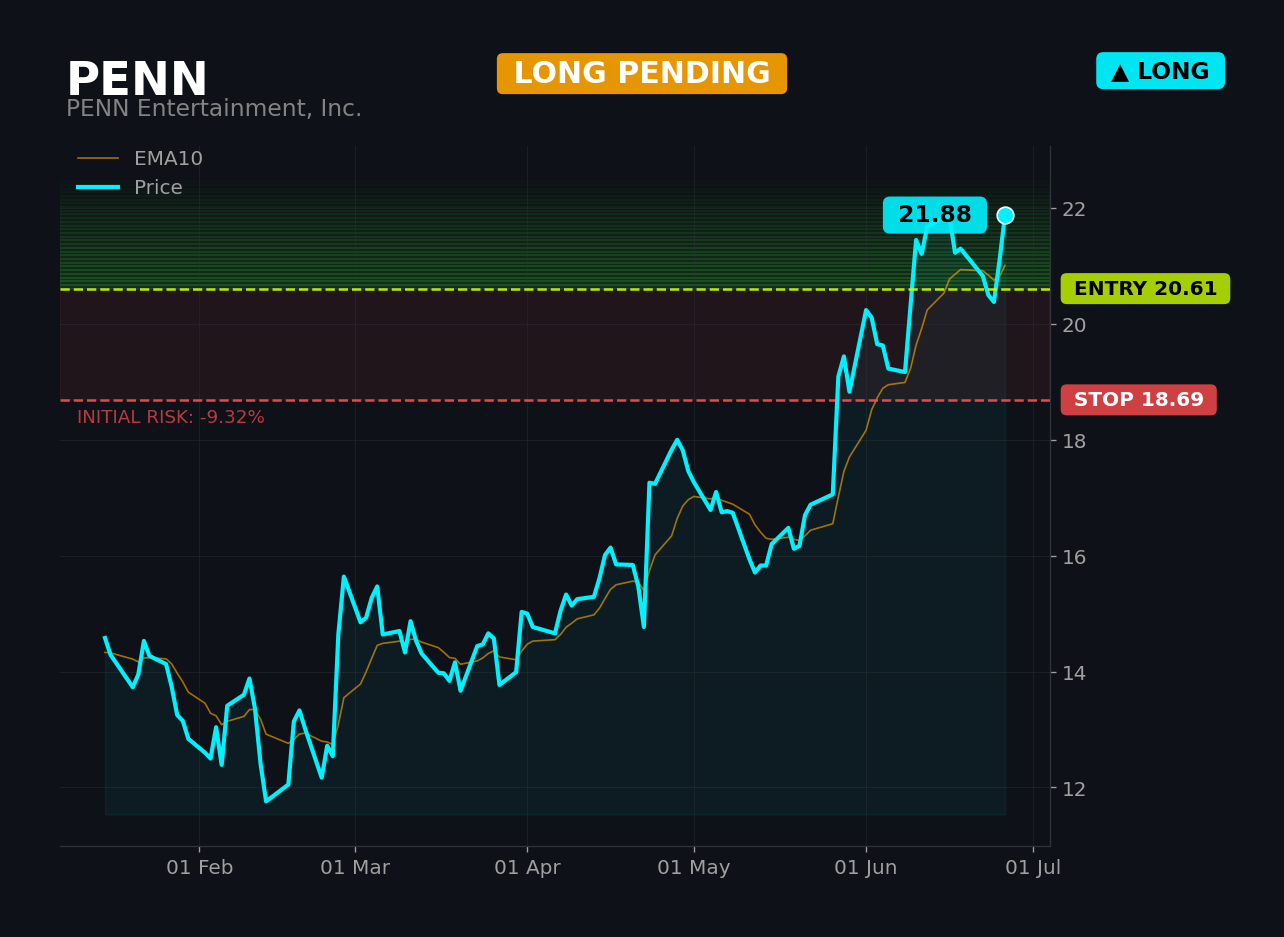Click the 01 Feb date axis label
Image resolution: width=1284 pixels, height=937 pixels.
pos(199,868)
